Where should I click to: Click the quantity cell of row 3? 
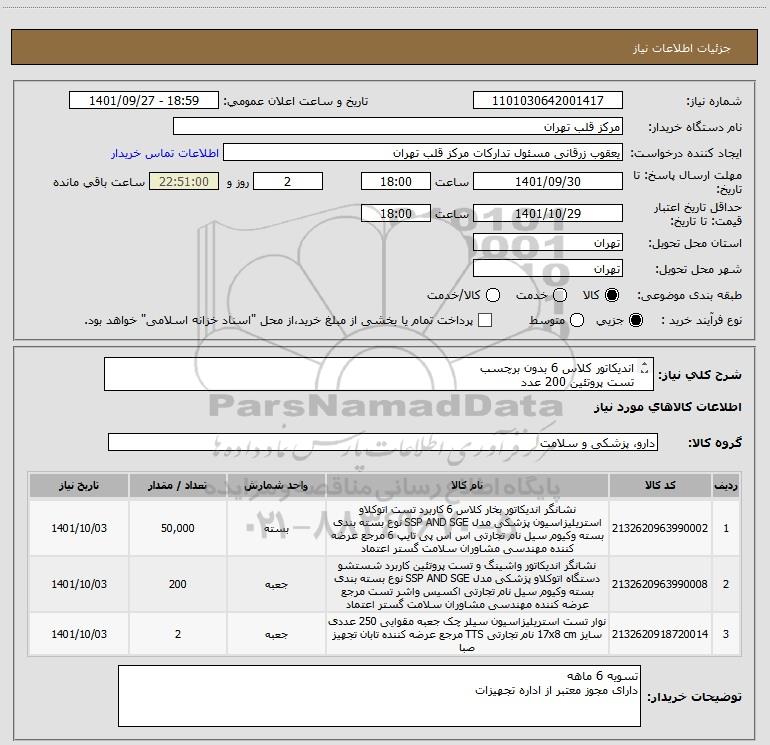[178, 634]
